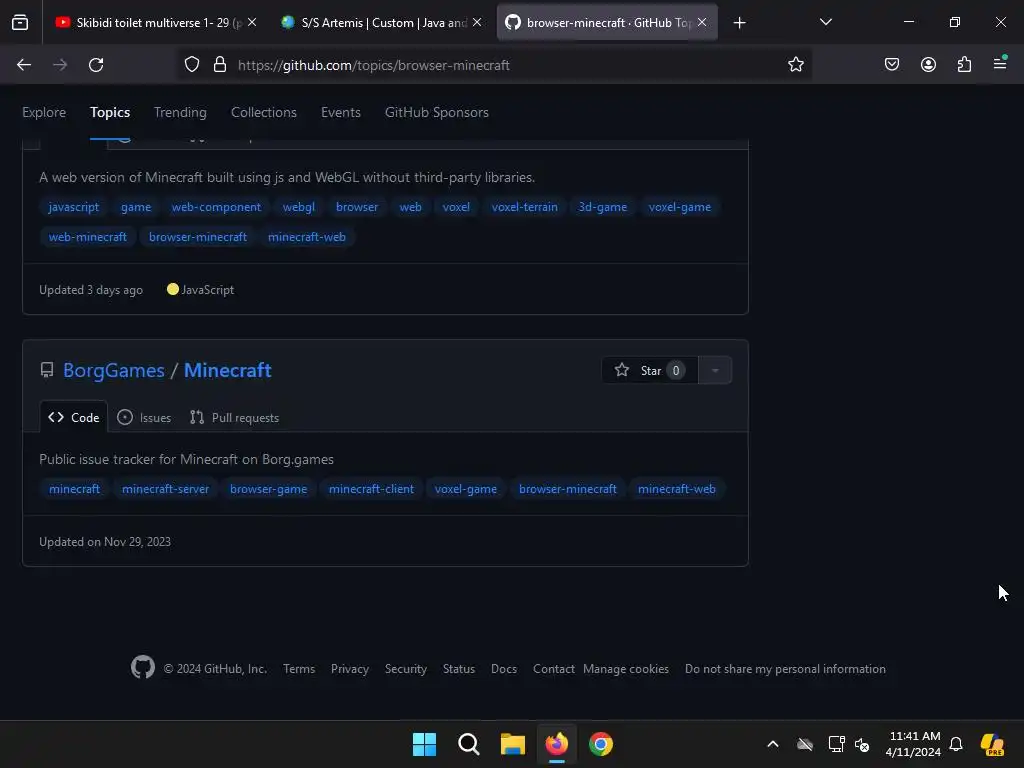The width and height of the screenshot is (1024, 768).
Task: Select Code tab of BorgGames Minecraft
Action: 74,417
